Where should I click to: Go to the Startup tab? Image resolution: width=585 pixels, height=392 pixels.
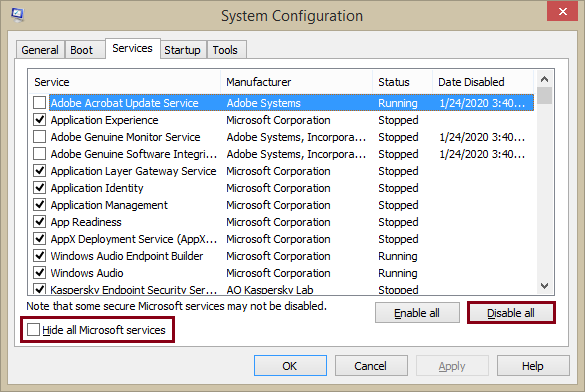pos(182,50)
